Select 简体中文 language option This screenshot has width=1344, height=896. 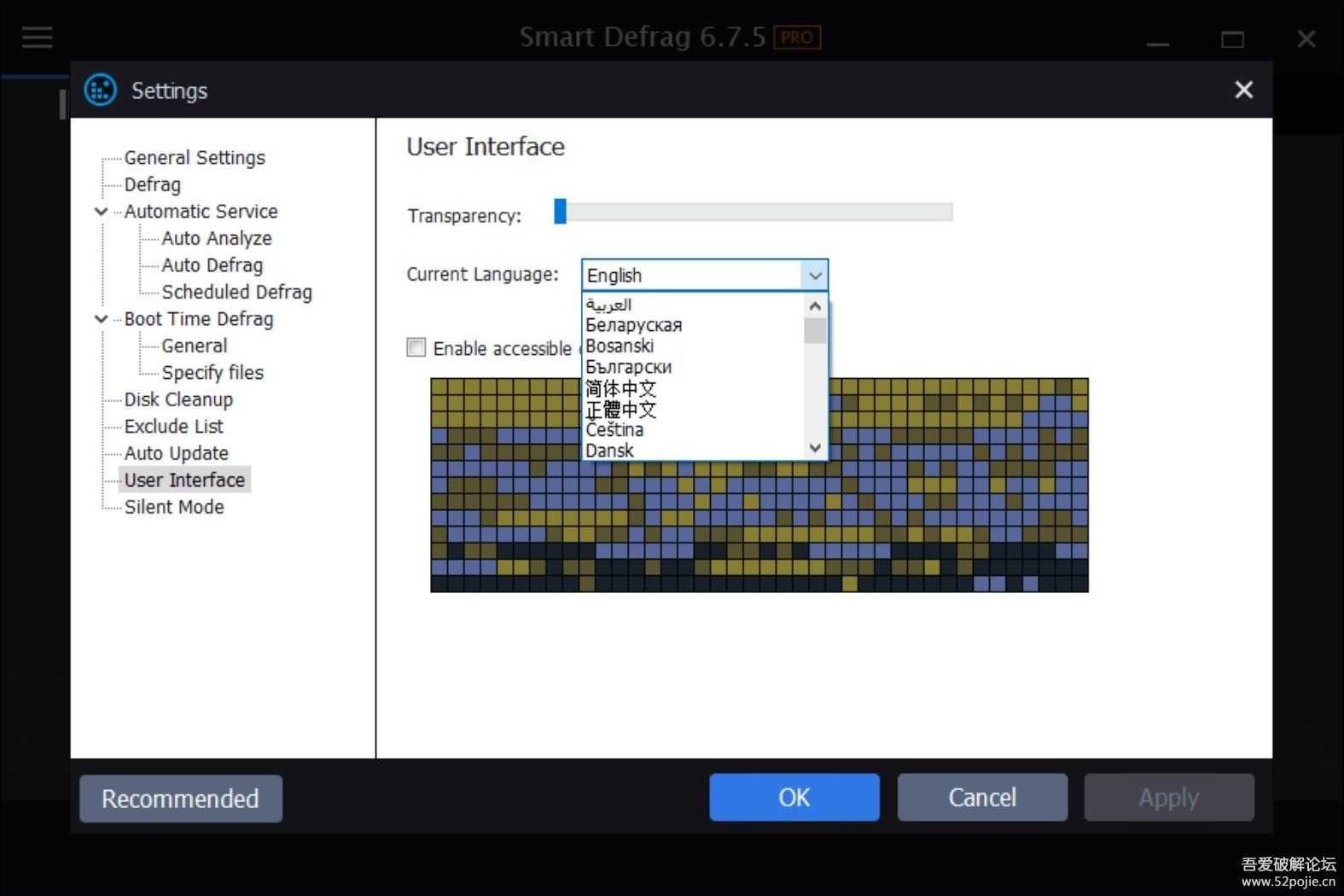click(x=620, y=388)
